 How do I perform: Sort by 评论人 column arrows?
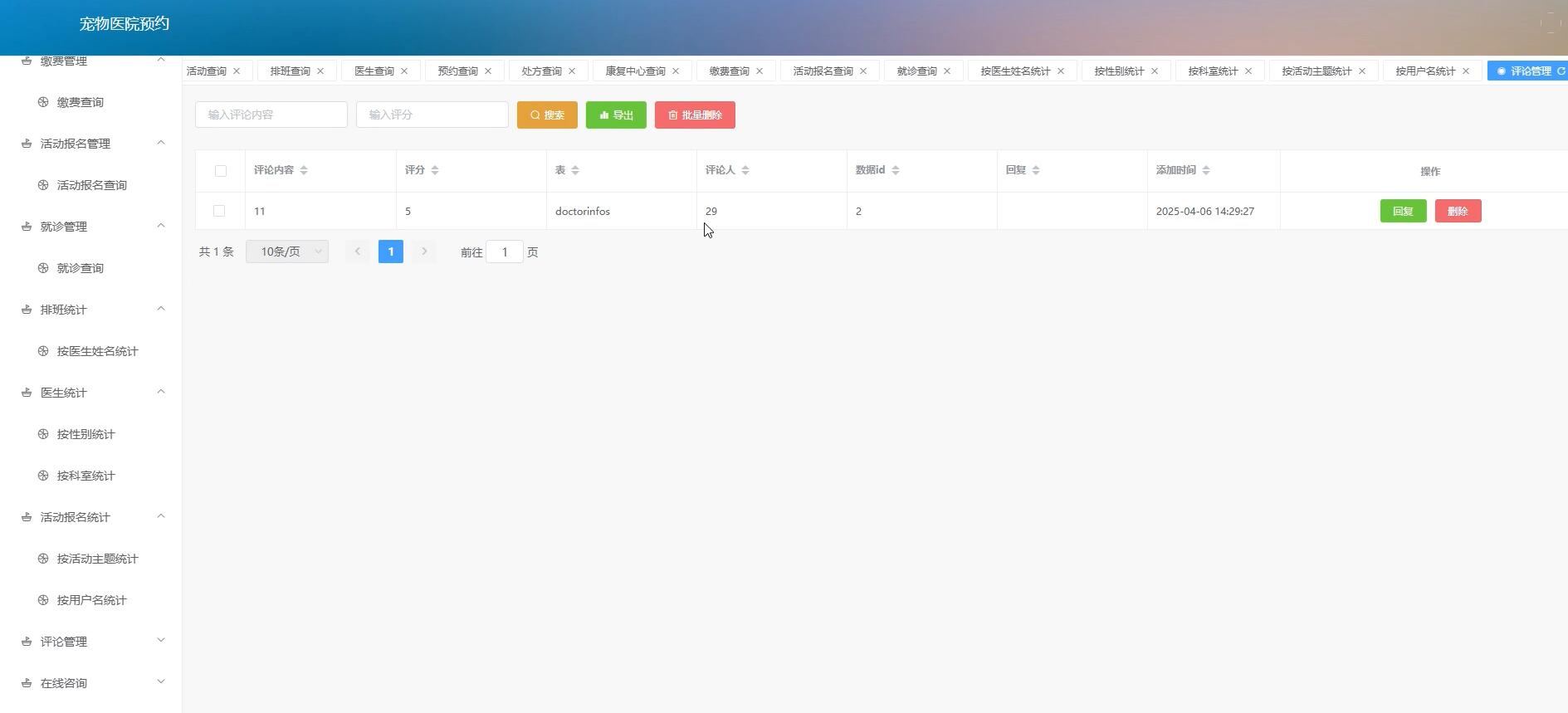(x=745, y=170)
